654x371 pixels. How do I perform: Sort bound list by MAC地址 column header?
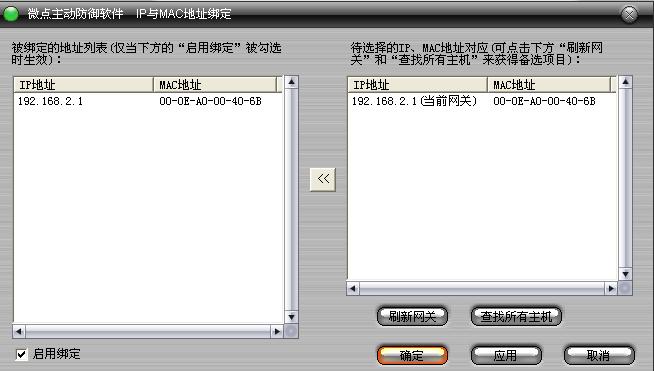click(x=215, y=85)
